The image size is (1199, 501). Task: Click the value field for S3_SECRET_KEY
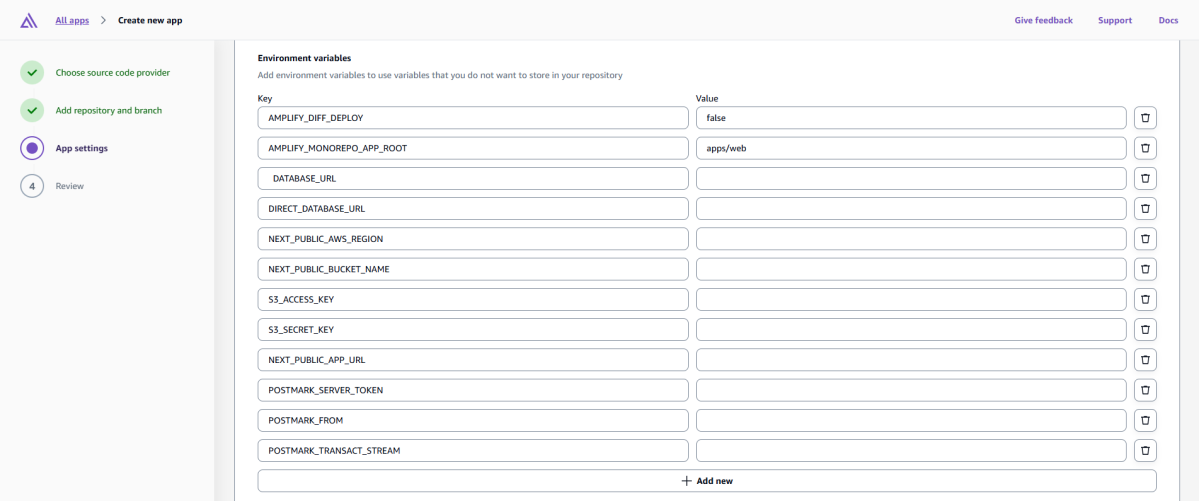[911, 330]
